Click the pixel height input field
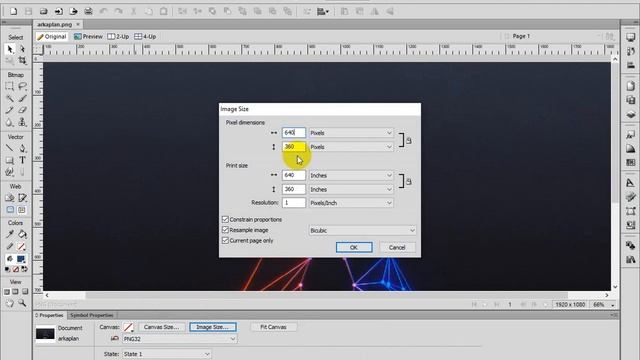This screenshot has height=360, width=640. click(293, 147)
